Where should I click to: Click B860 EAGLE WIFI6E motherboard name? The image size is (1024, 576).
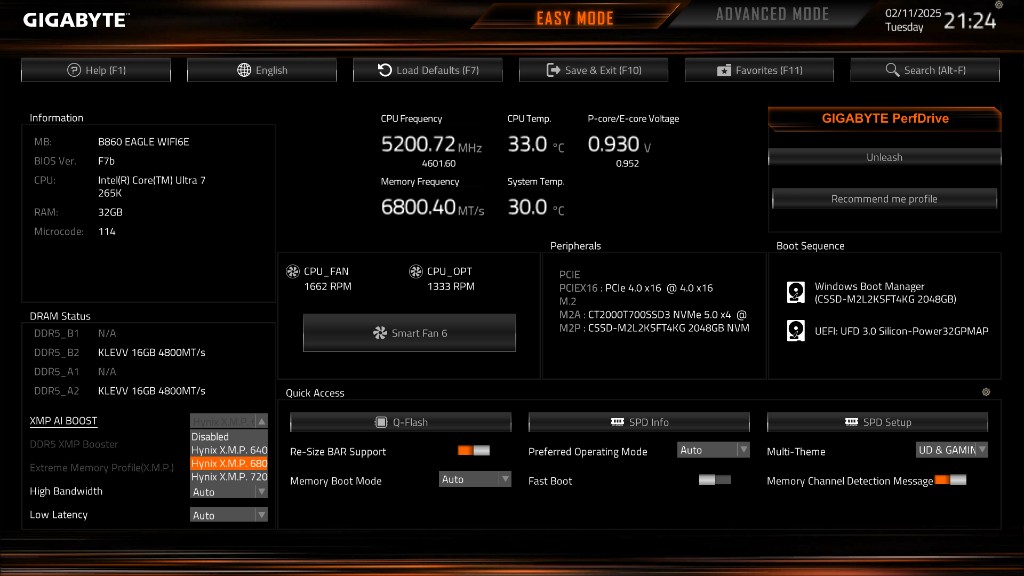[144, 142]
